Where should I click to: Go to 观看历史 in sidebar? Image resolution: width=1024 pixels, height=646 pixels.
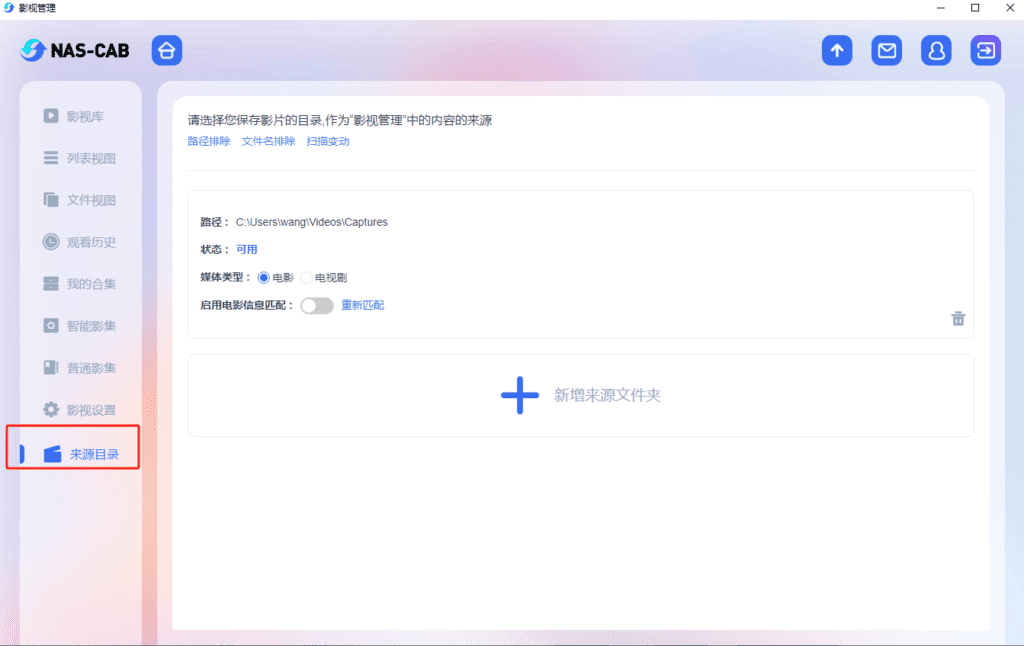point(90,242)
